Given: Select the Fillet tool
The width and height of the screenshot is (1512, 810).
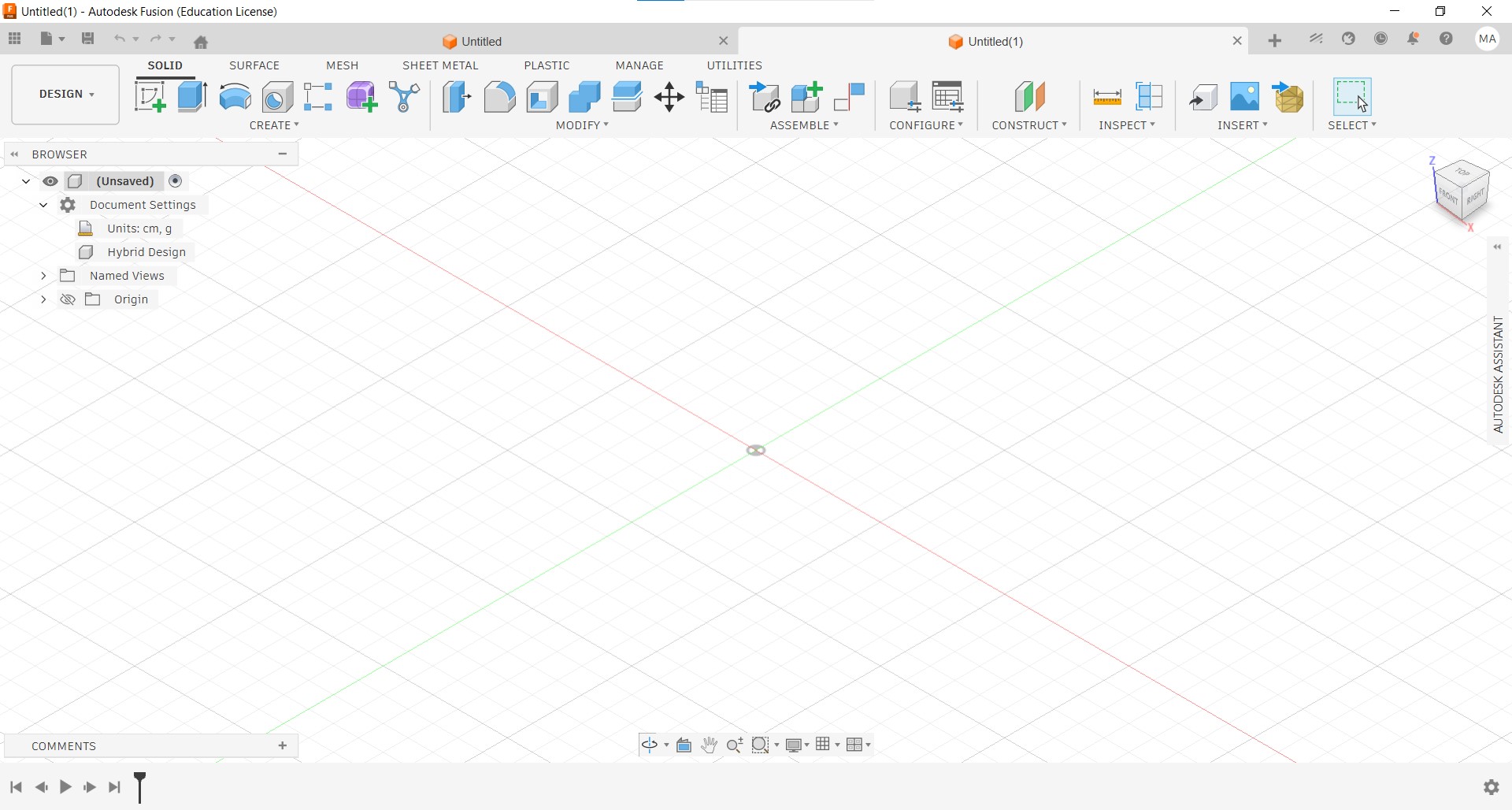Looking at the screenshot, I should (x=499, y=96).
